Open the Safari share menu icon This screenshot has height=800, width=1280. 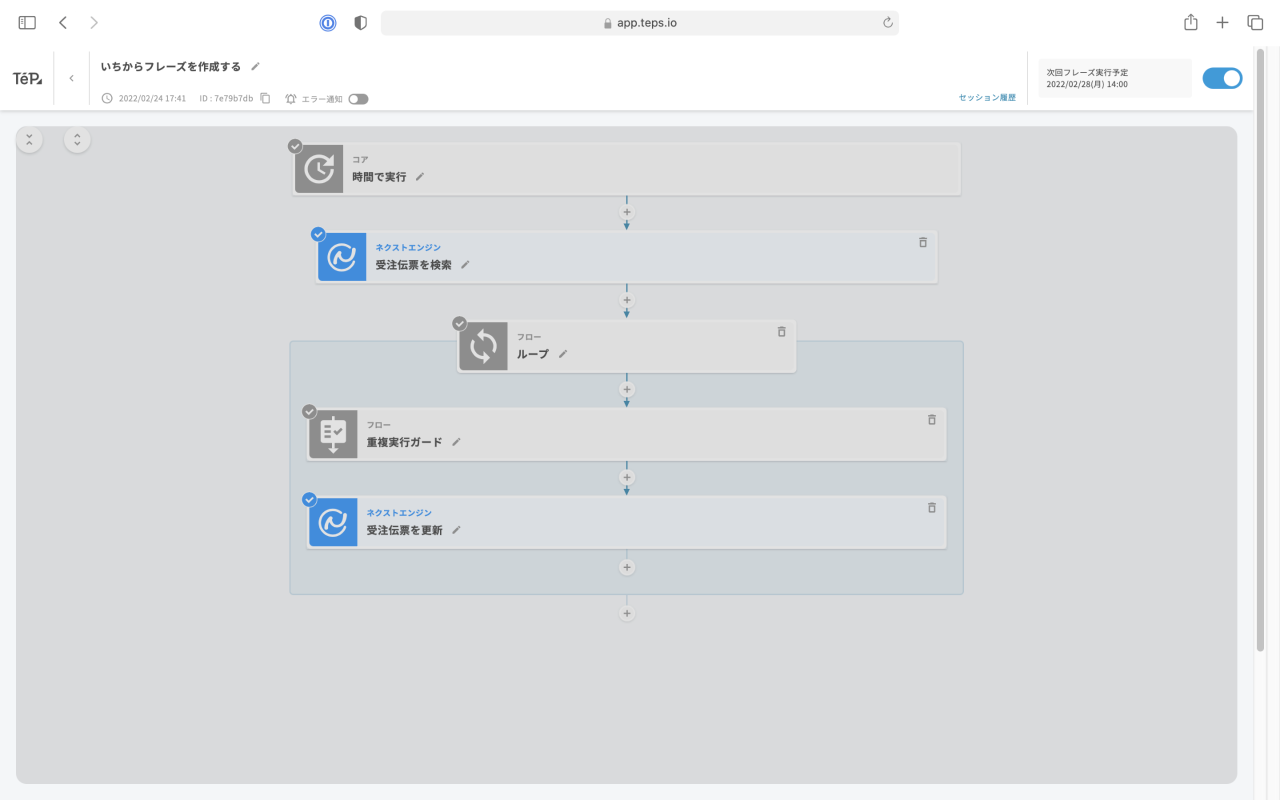pos(1190,23)
